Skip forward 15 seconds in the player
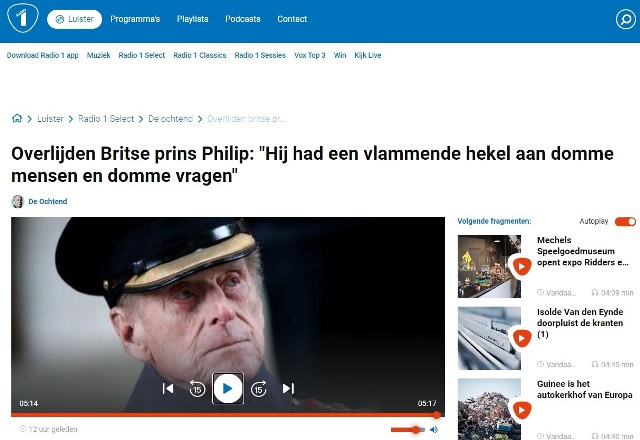Image resolution: width=640 pixels, height=440 pixels. (x=258, y=389)
